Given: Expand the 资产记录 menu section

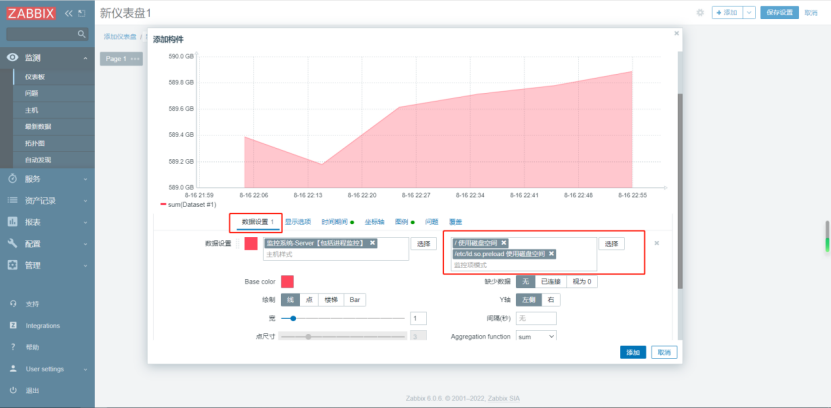Looking at the screenshot, I should pyautogui.click(x=85, y=201).
